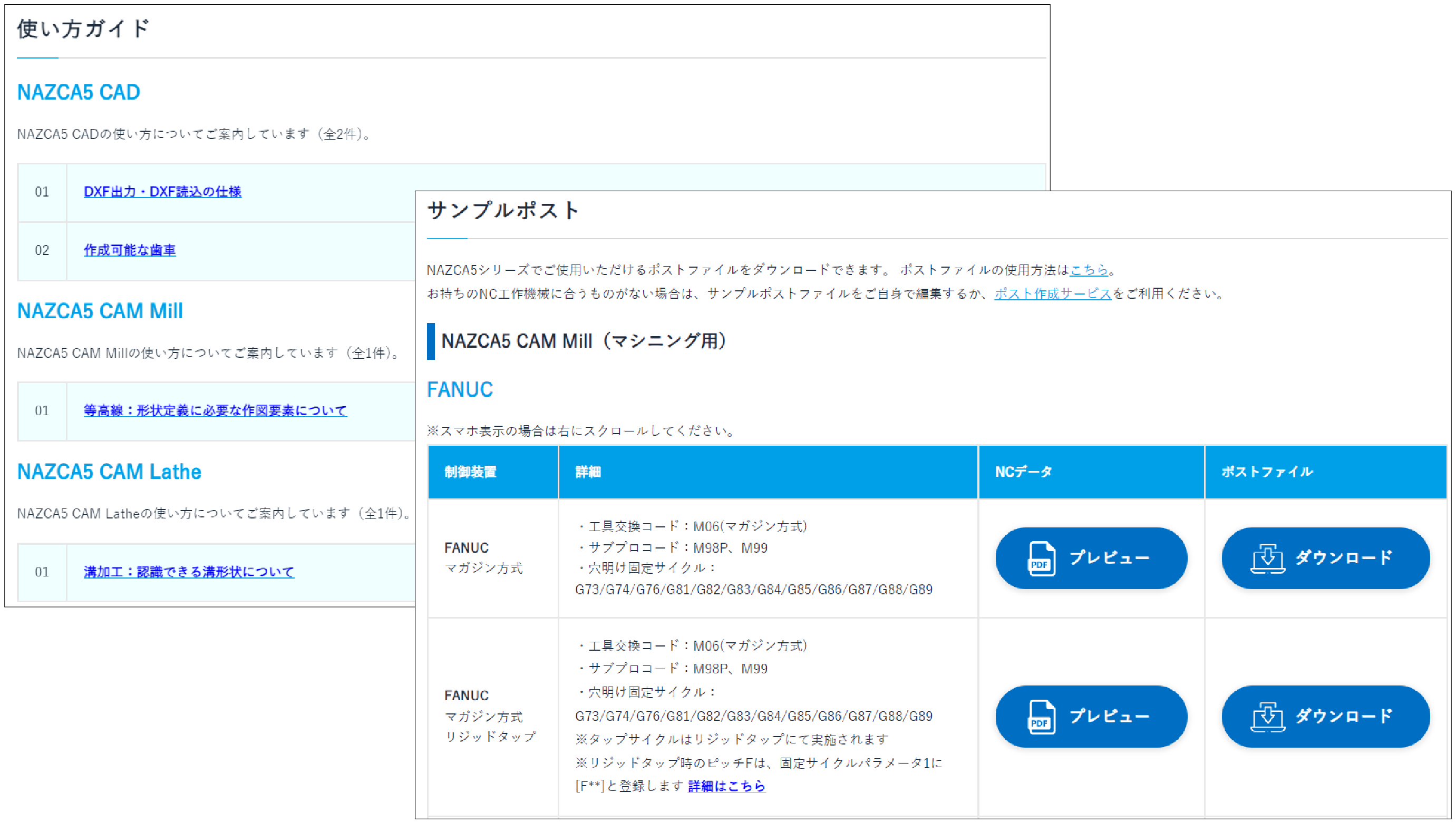Select the NCデータ column header
Screen dimensions: 1456x823
coord(1023,472)
